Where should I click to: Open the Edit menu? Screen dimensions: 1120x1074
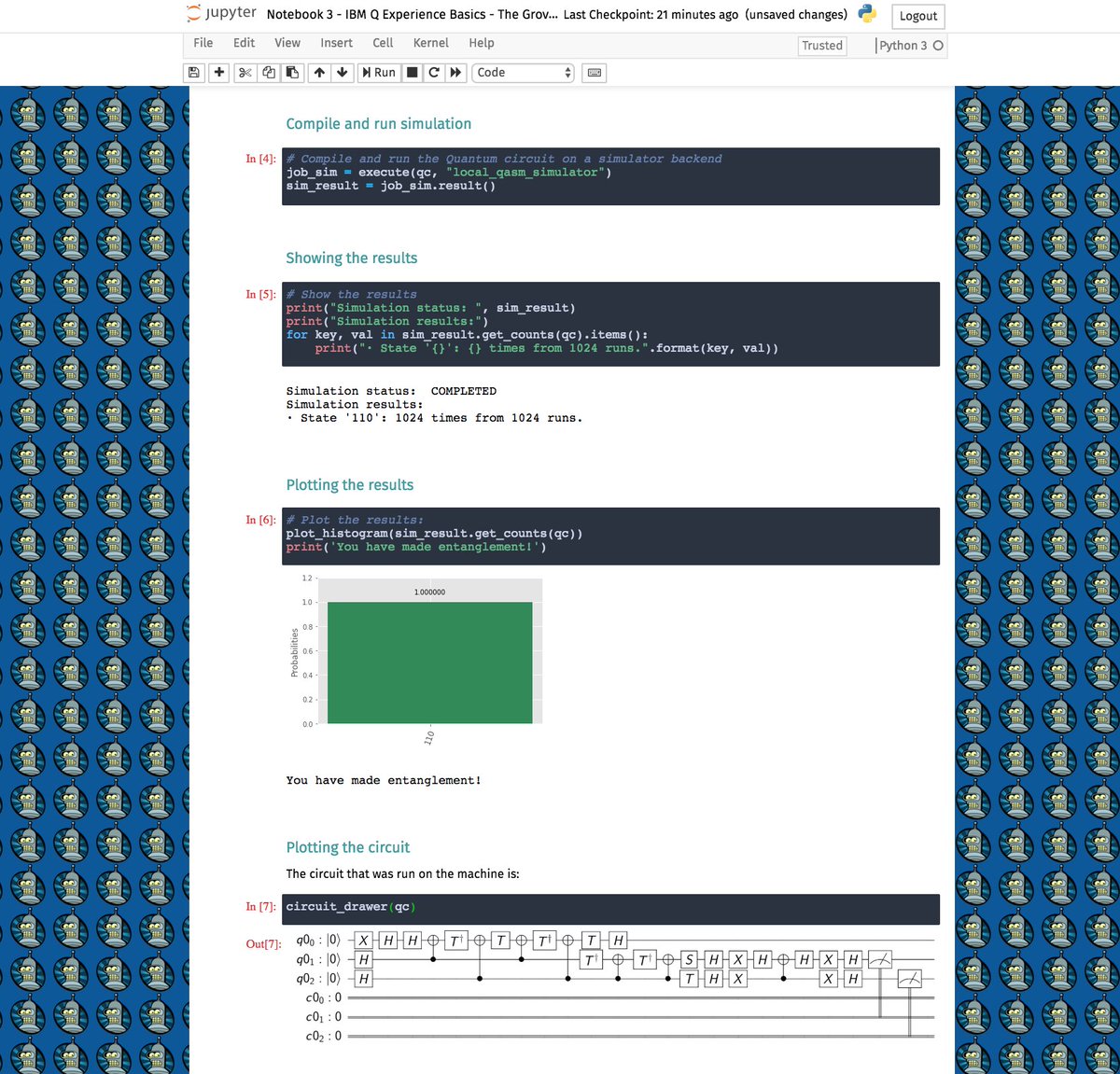pyautogui.click(x=244, y=43)
